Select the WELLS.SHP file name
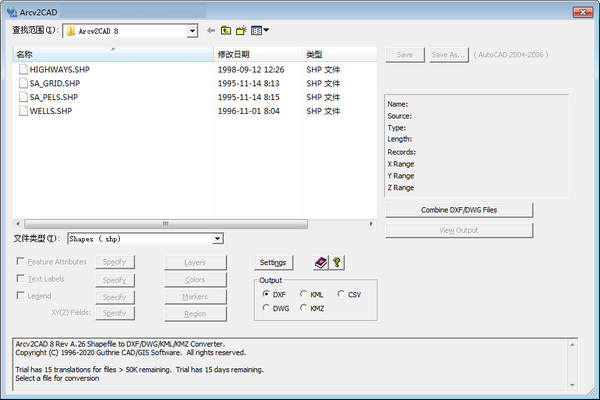 51,111
